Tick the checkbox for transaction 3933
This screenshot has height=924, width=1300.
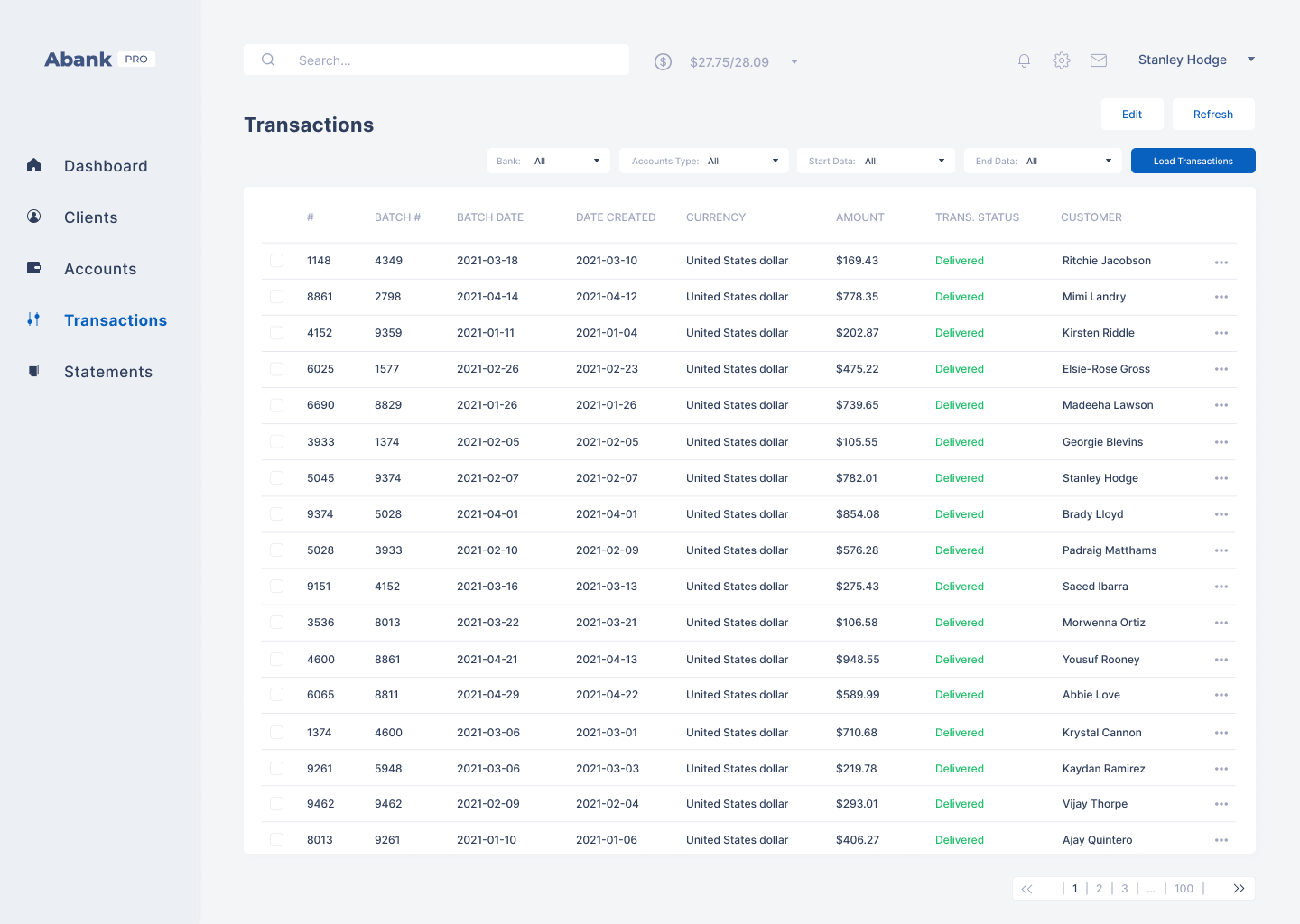click(x=277, y=442)
